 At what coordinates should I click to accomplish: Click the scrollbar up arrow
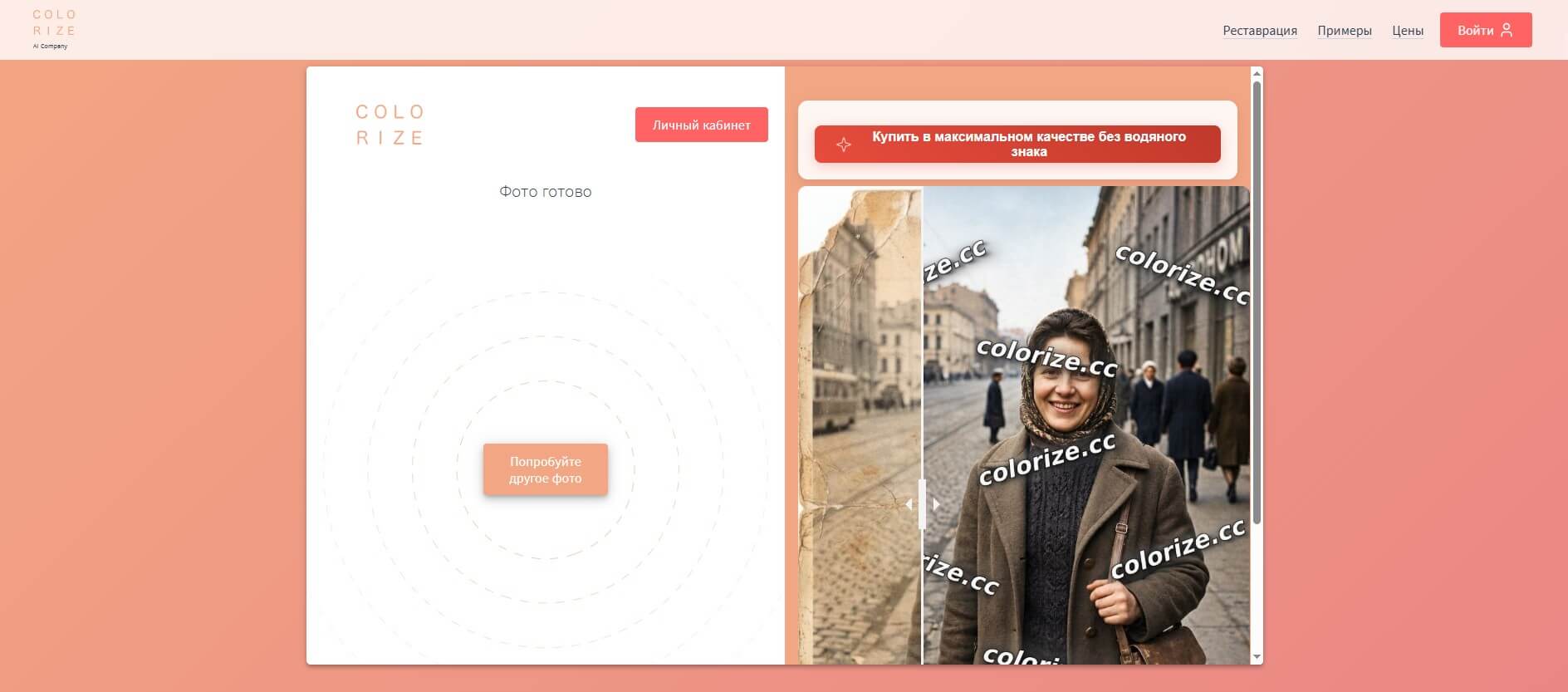click(1257, 74)
